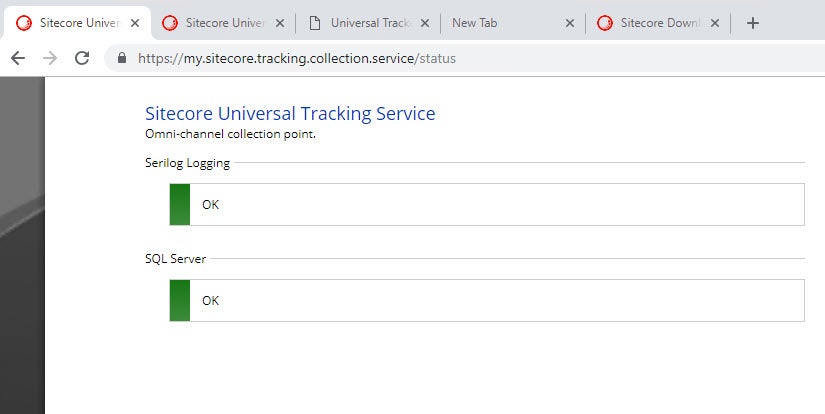825x414 pixels.
Task: Open a new browser tab
Action: 753,23
